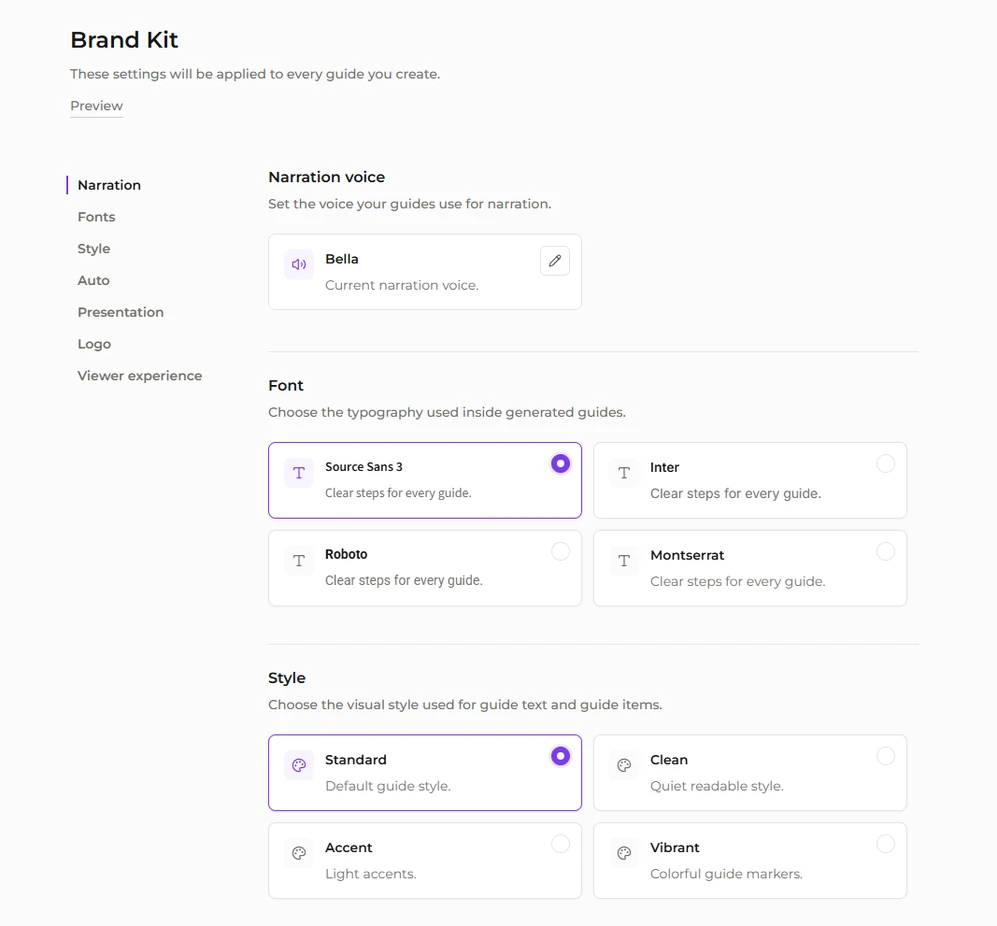The width and height of the screenshot is (997, 926).
Task: Click the T icon on Source Sans 3 card
Action: coord(299,473)
